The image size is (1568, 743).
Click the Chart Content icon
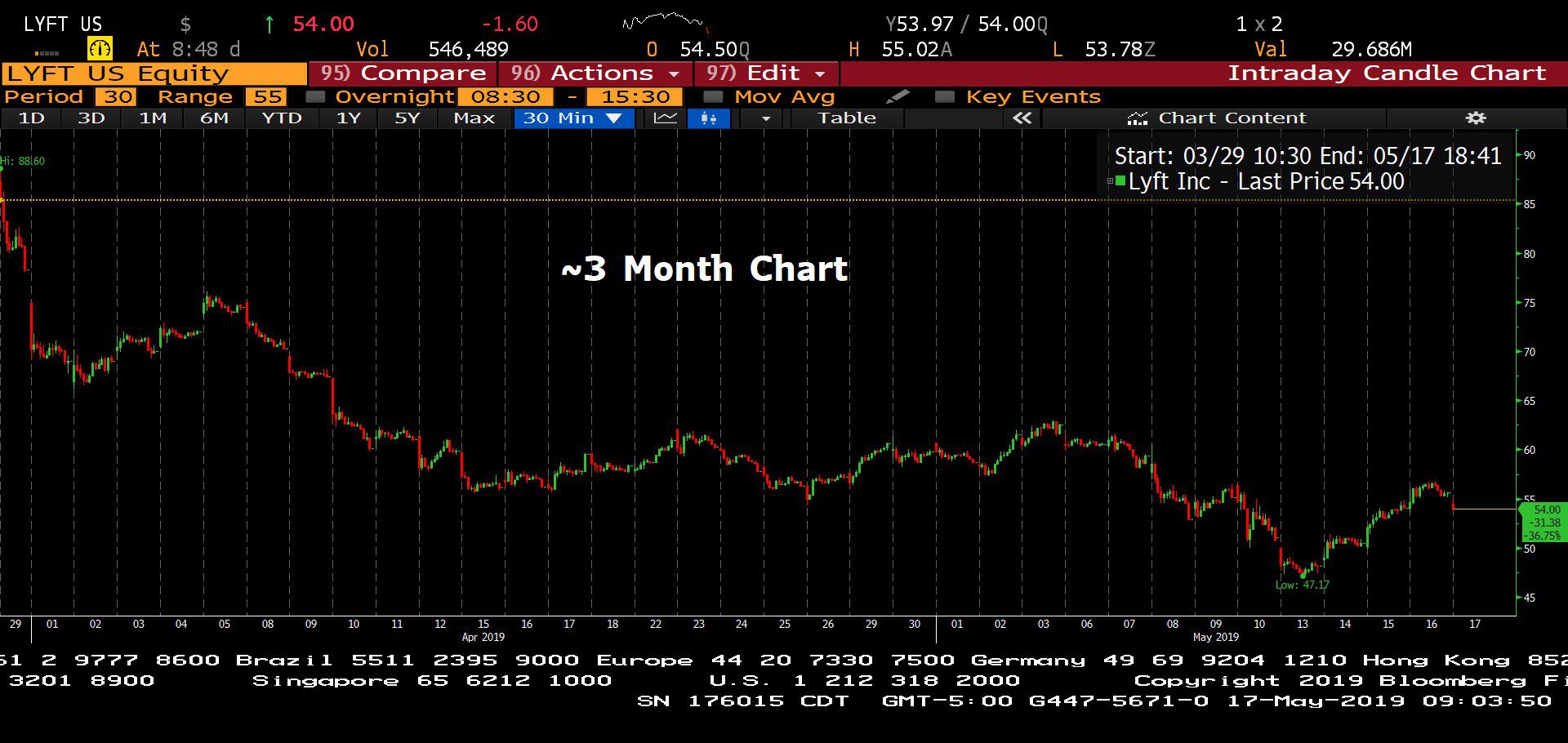(x=1137, y=118)
